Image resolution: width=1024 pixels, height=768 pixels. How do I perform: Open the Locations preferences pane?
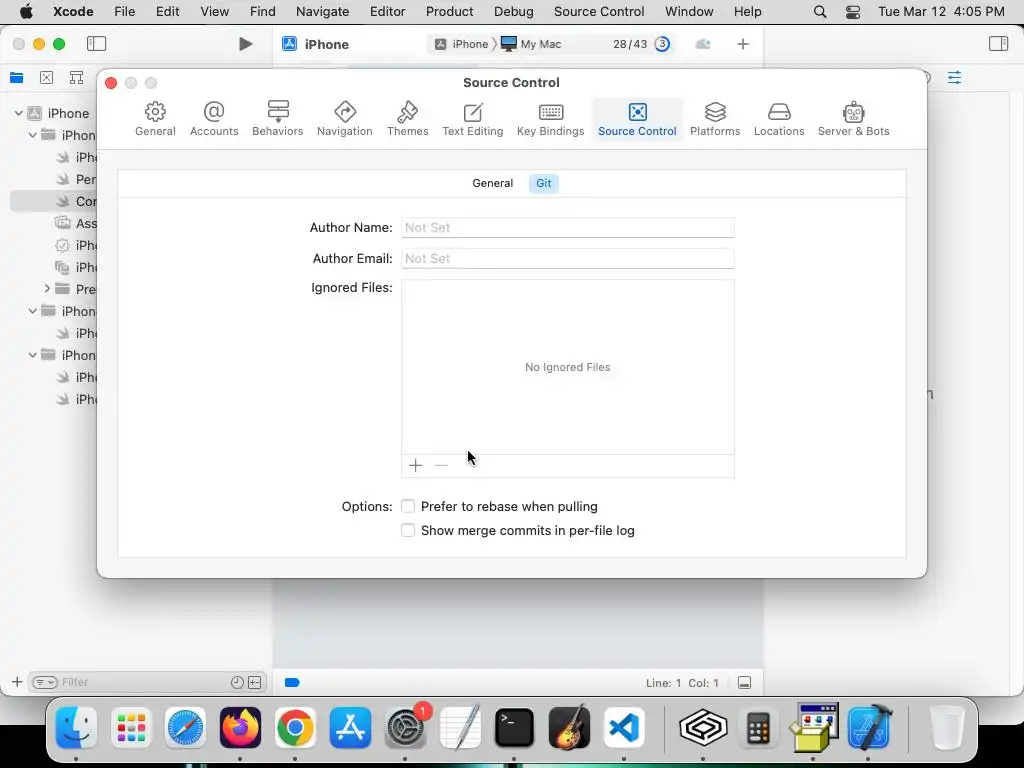coord(778,119)
